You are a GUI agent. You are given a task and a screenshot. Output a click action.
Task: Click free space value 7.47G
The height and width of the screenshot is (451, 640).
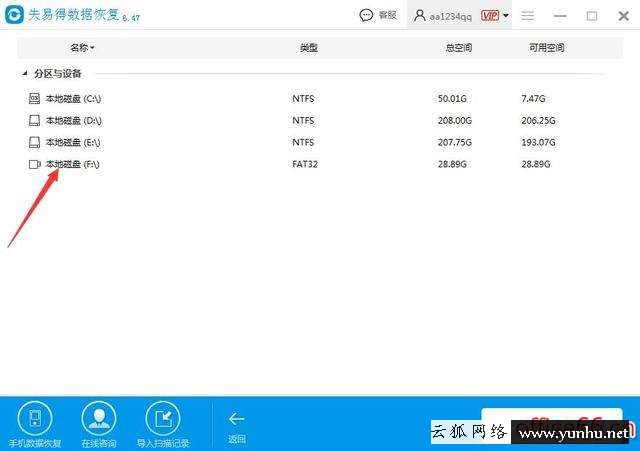click(533, 99)
